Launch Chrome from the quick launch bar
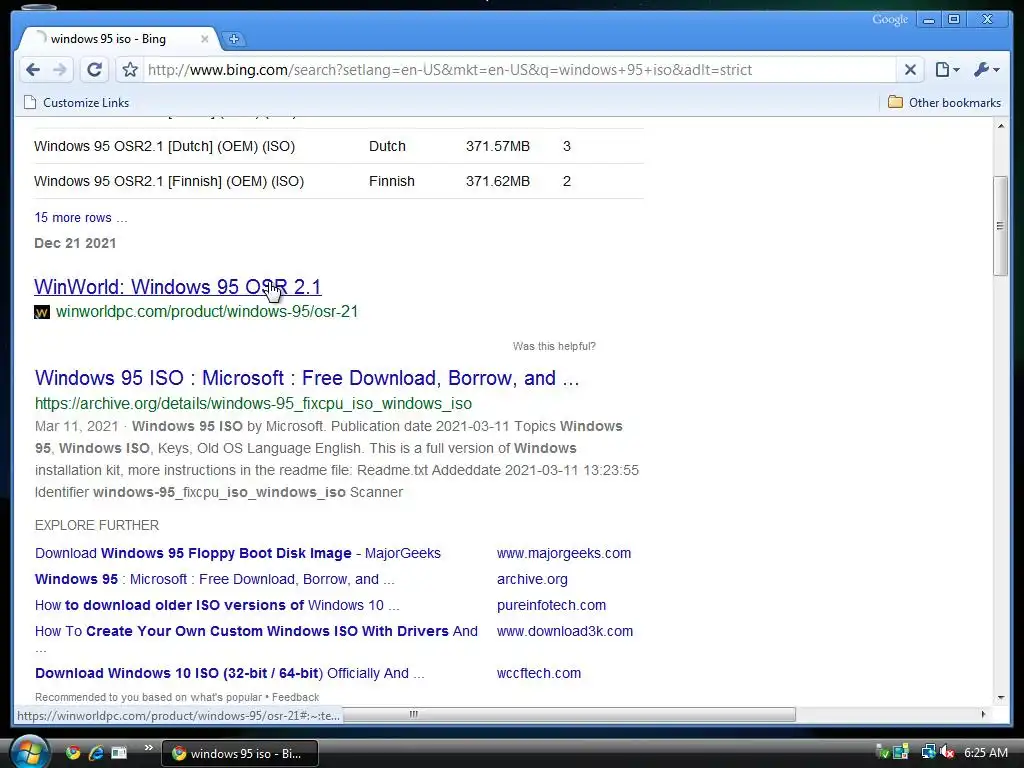Viewport: 1024px width, 768px height. point(72,753)
